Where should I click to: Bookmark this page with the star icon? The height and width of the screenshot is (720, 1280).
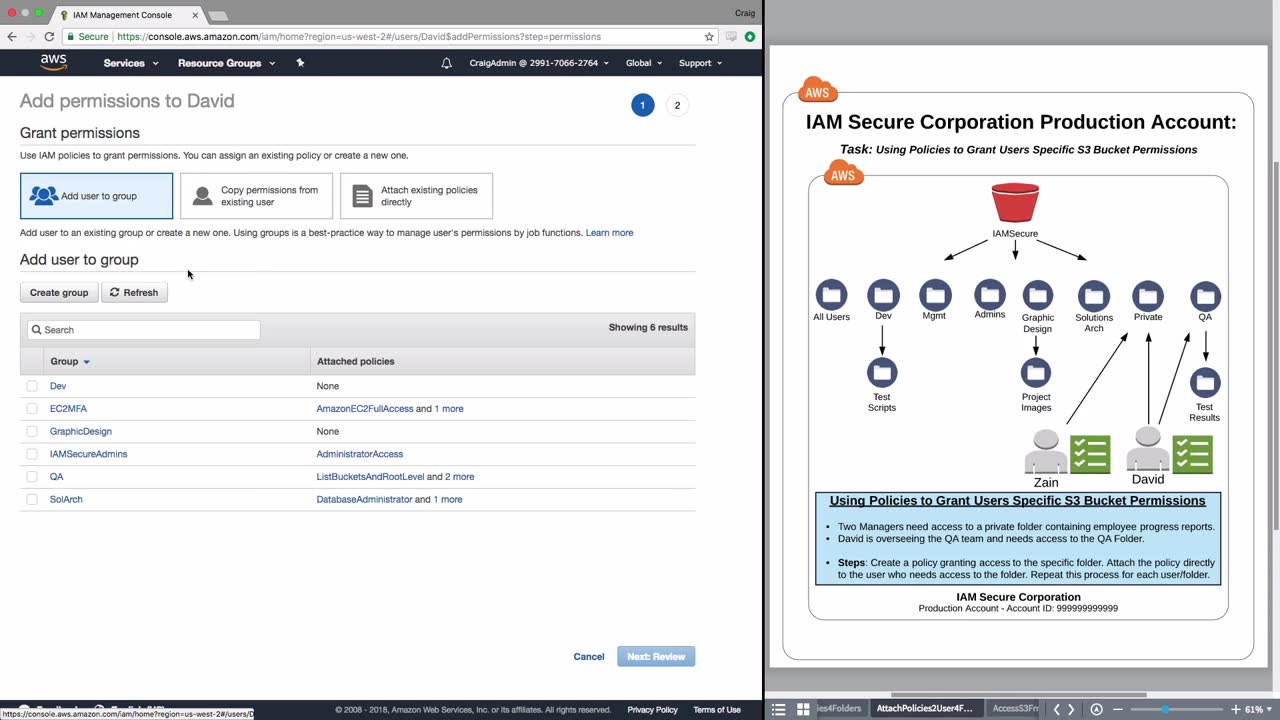[x=709, y=37]
